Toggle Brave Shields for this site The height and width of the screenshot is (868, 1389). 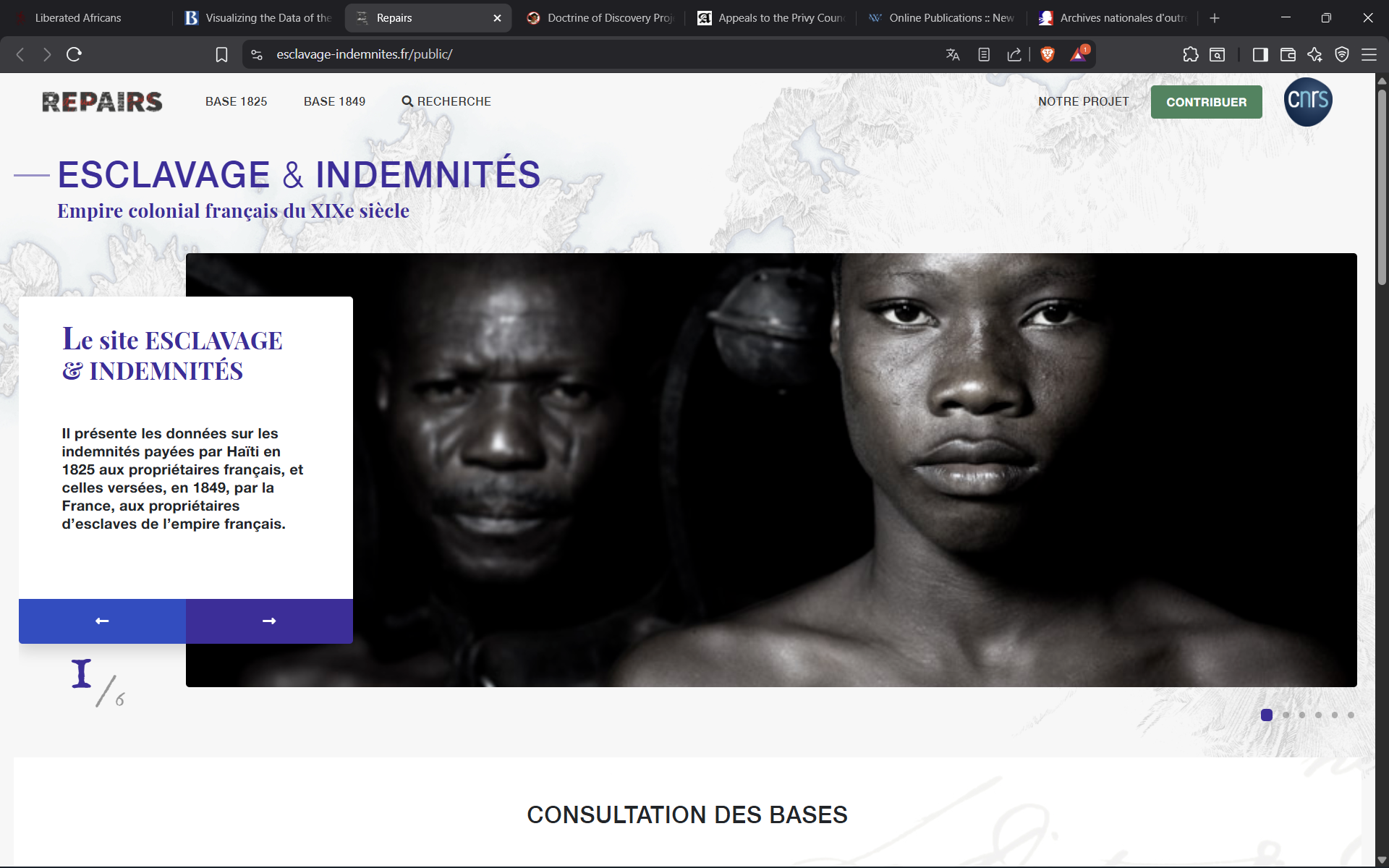pos(1048,54)
